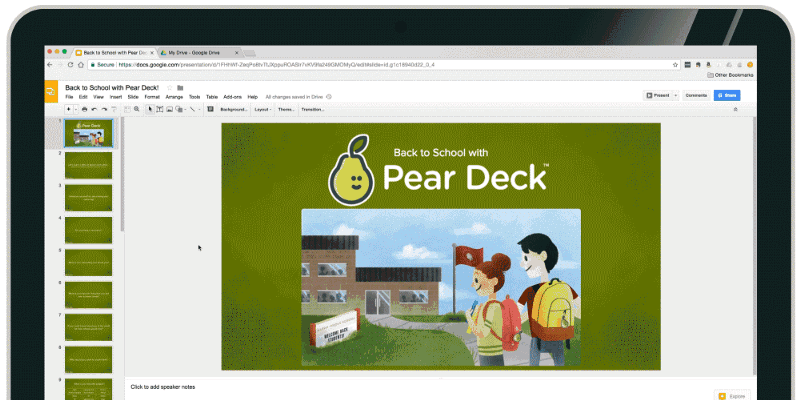Open the Format menu
This screenshot has width=800, height=400.
pyautogui.click(x=152, y=97)
